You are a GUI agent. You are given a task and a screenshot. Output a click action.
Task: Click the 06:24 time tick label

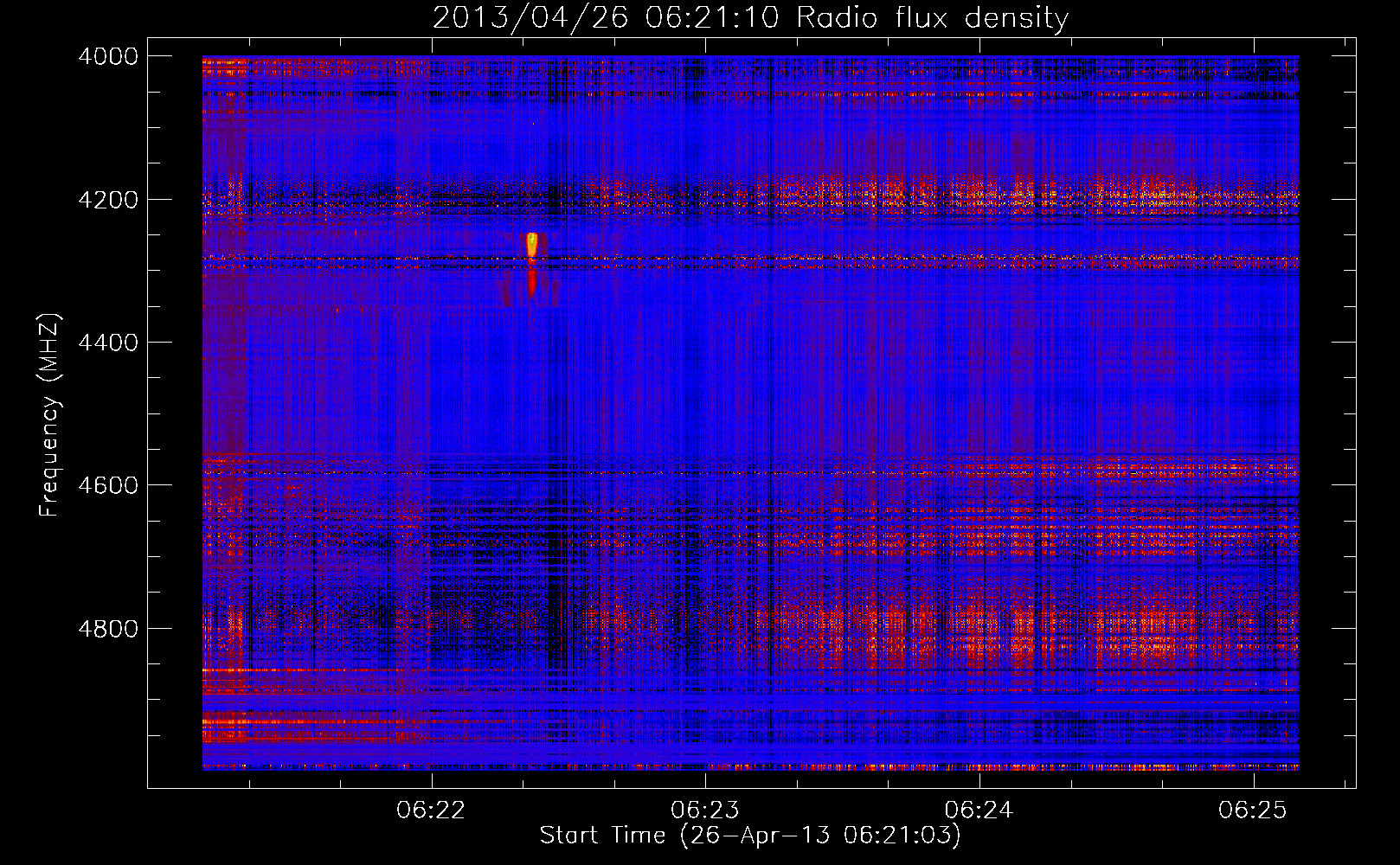979,811
